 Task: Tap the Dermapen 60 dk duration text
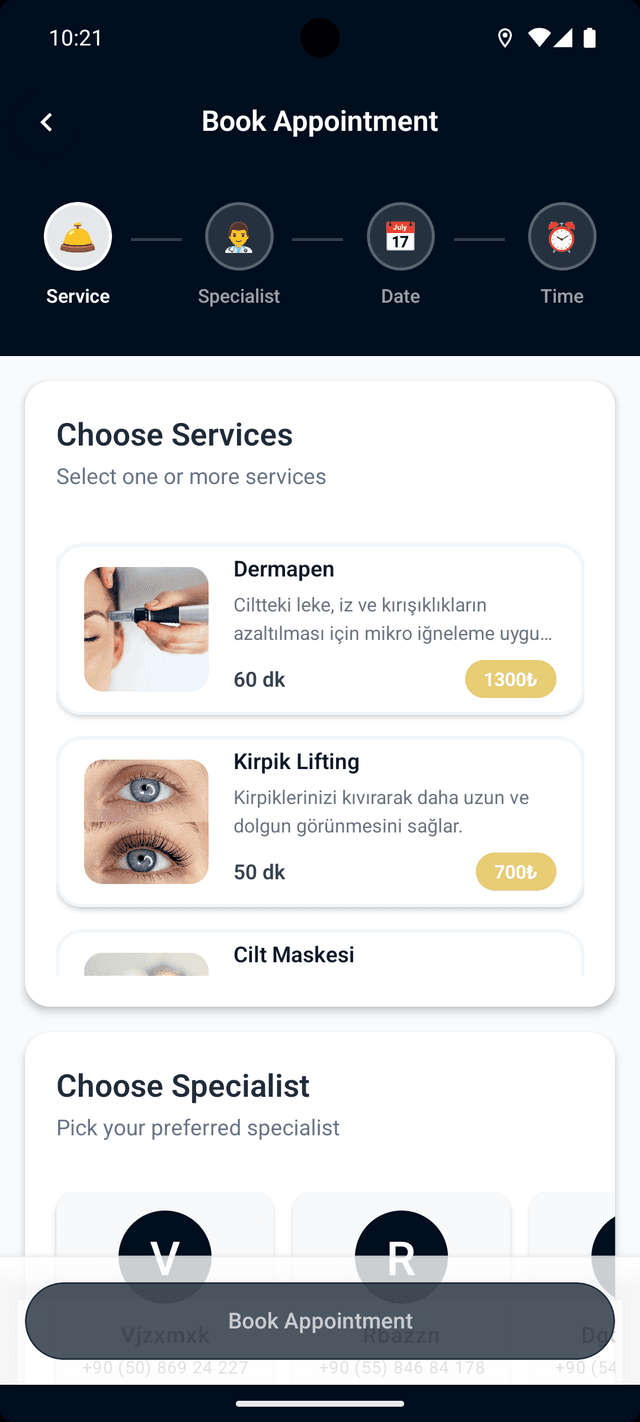click(259, 680)
